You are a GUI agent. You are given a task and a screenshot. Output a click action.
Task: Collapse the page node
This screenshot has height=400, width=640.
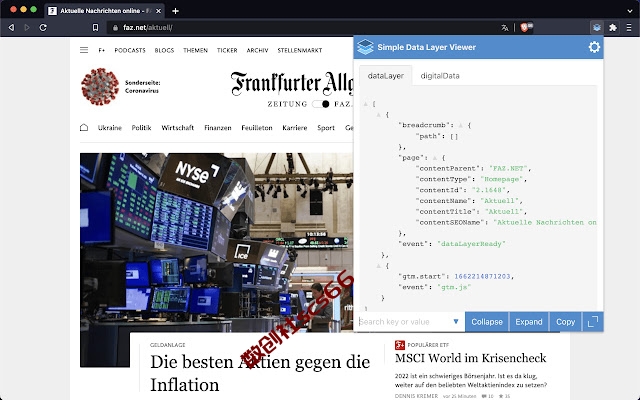(435, 158)
